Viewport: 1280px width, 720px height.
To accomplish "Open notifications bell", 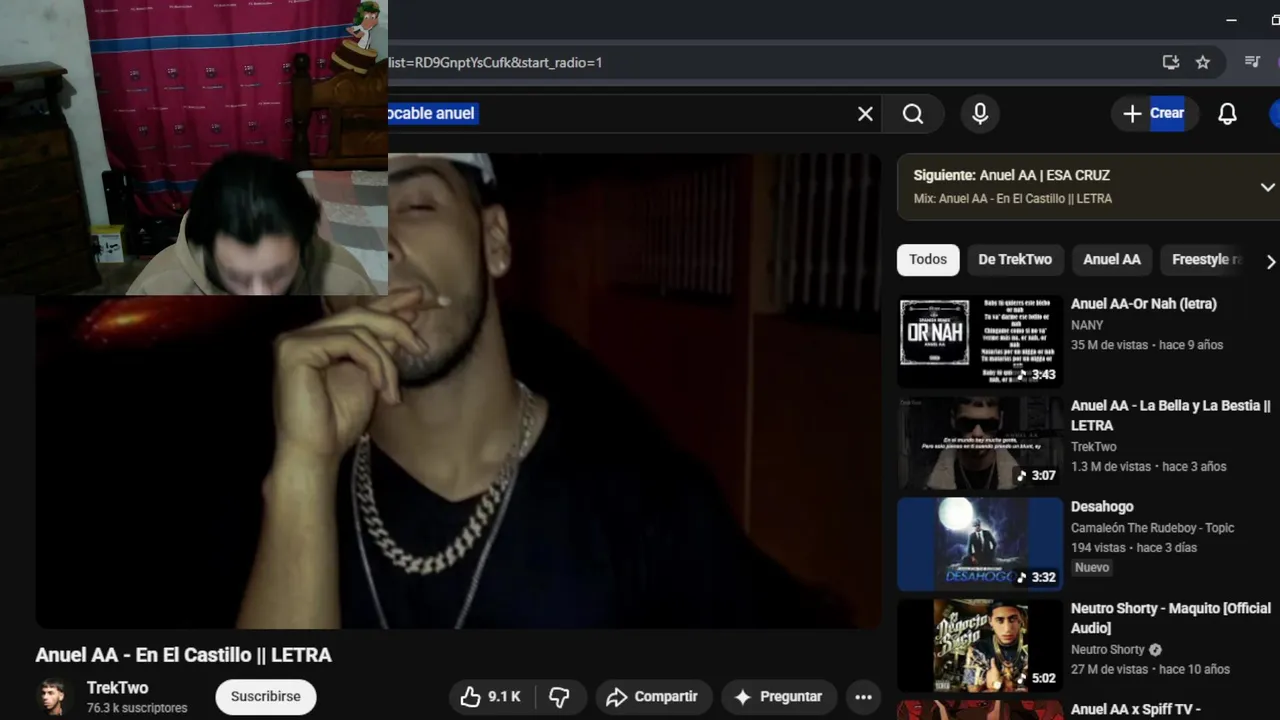I will click(1227, 114).
